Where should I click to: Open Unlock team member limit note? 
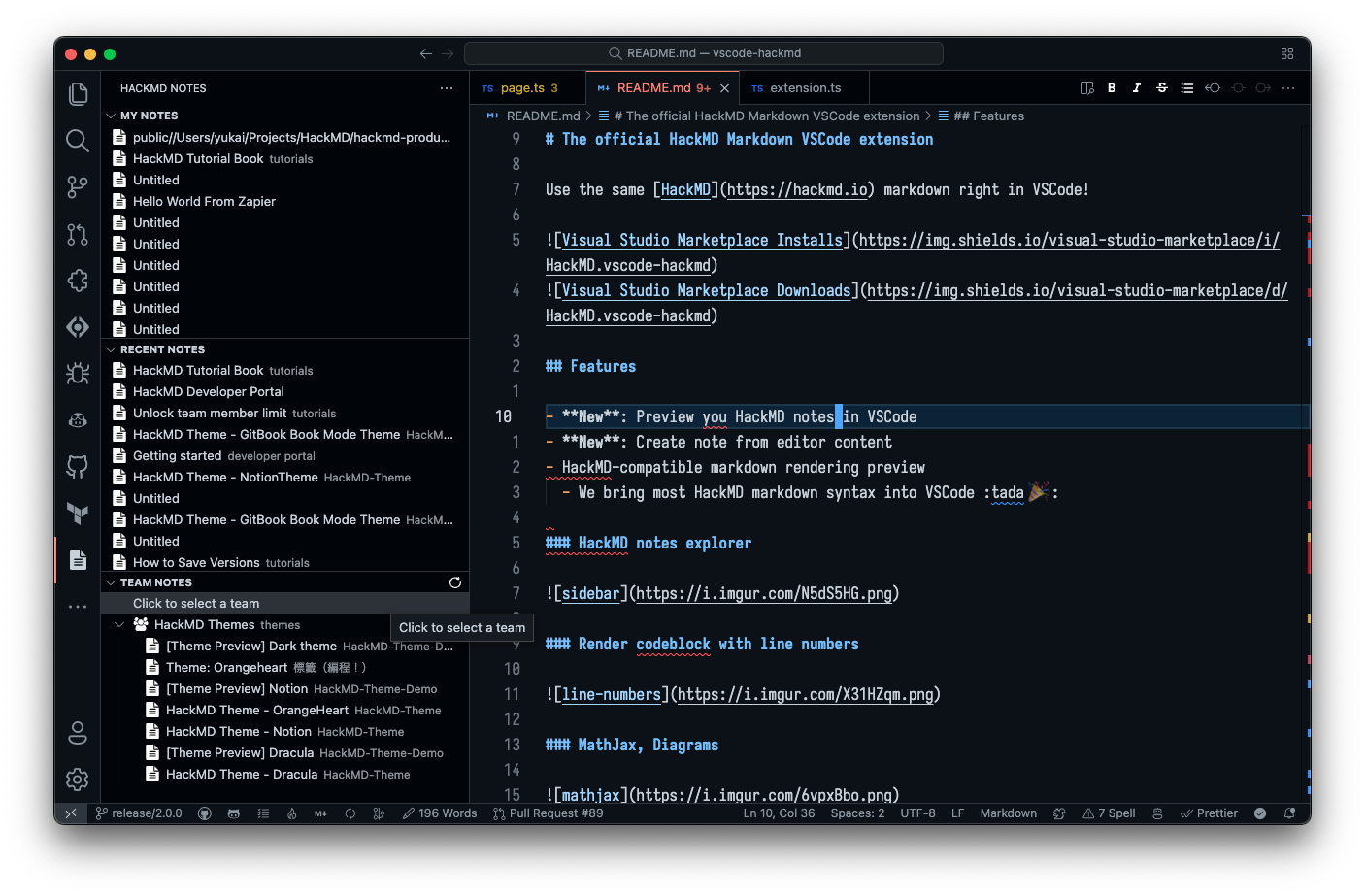(285, 414)
